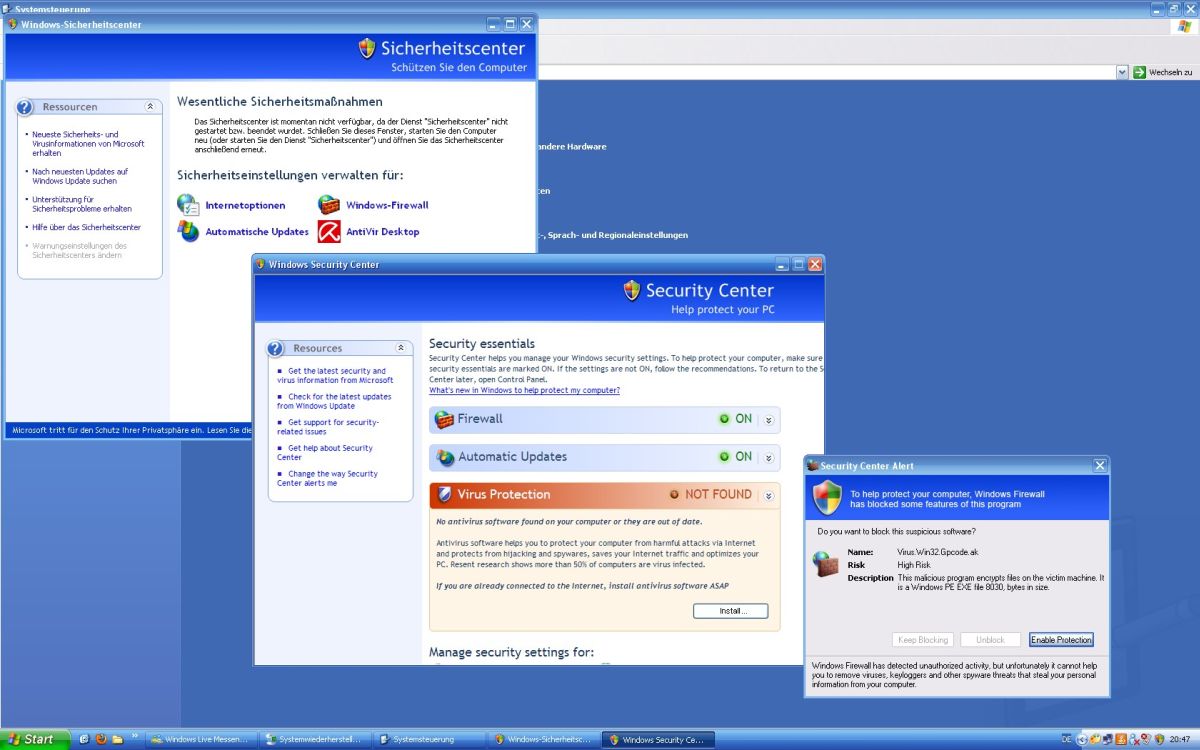Open the address bar dropdown in Systemsteuerung
The image size is (1200, 750).
click(1122, 72)
